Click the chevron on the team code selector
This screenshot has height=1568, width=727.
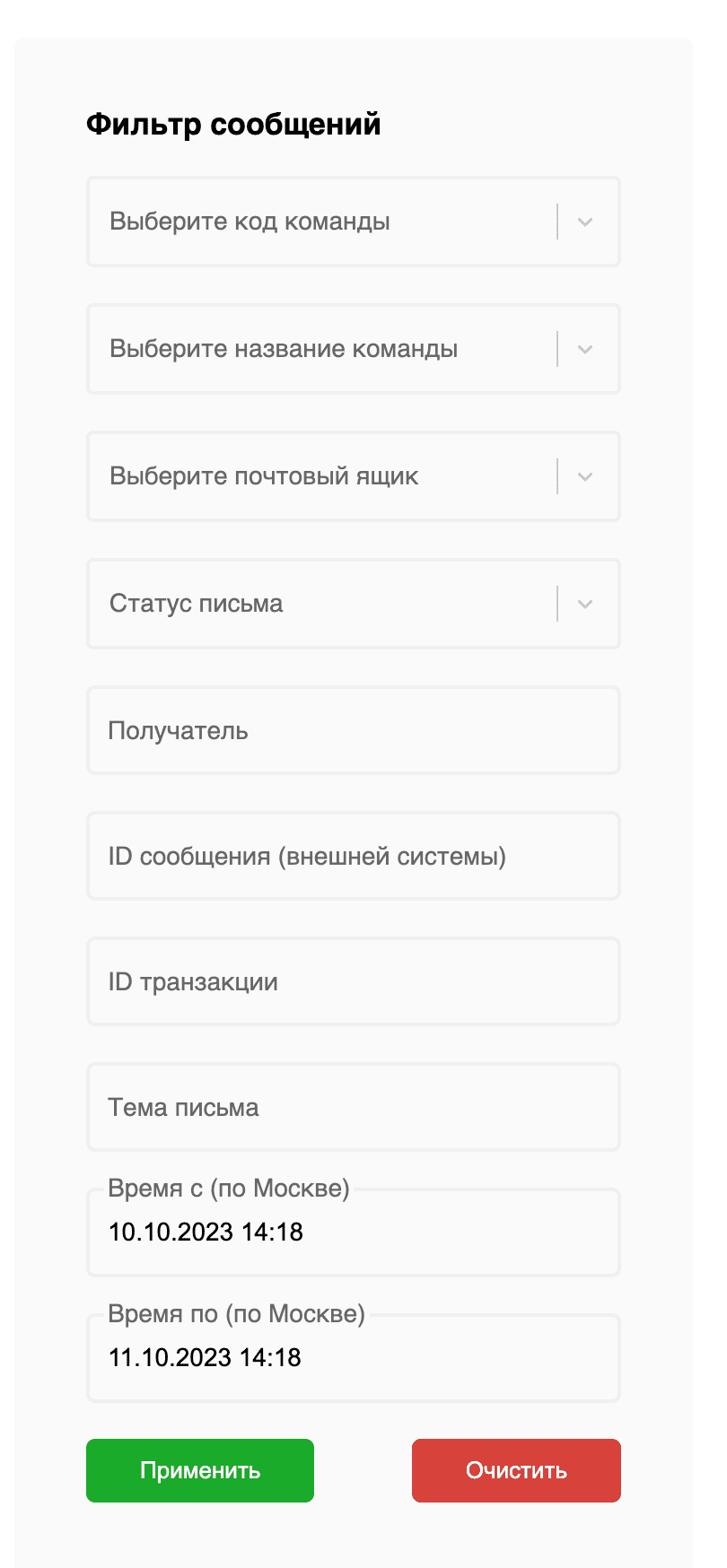click(x=584, y=222)
